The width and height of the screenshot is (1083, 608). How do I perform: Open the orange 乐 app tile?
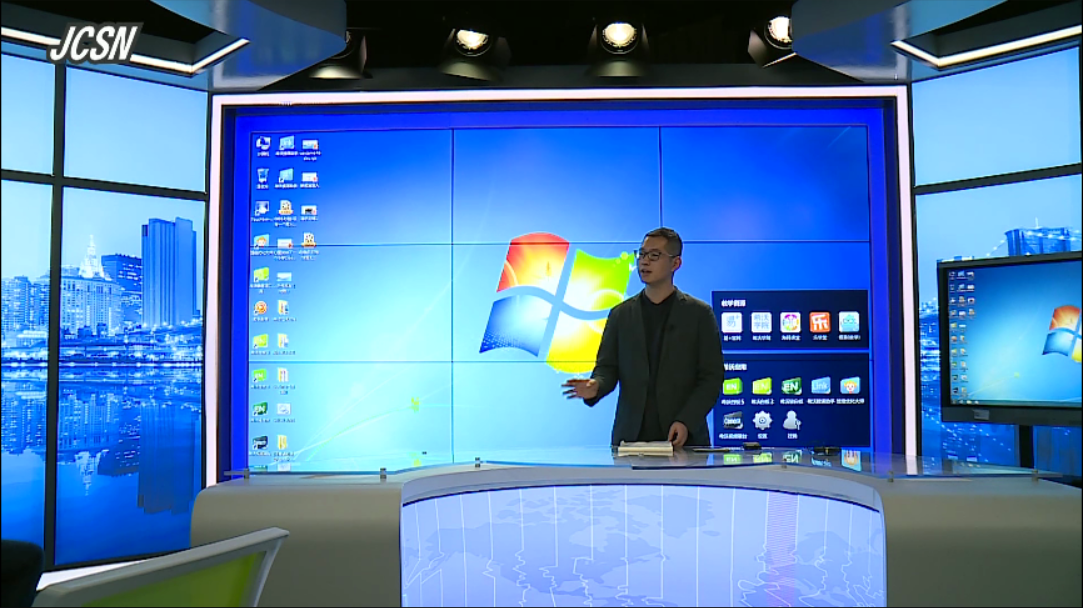coord(820,323)
